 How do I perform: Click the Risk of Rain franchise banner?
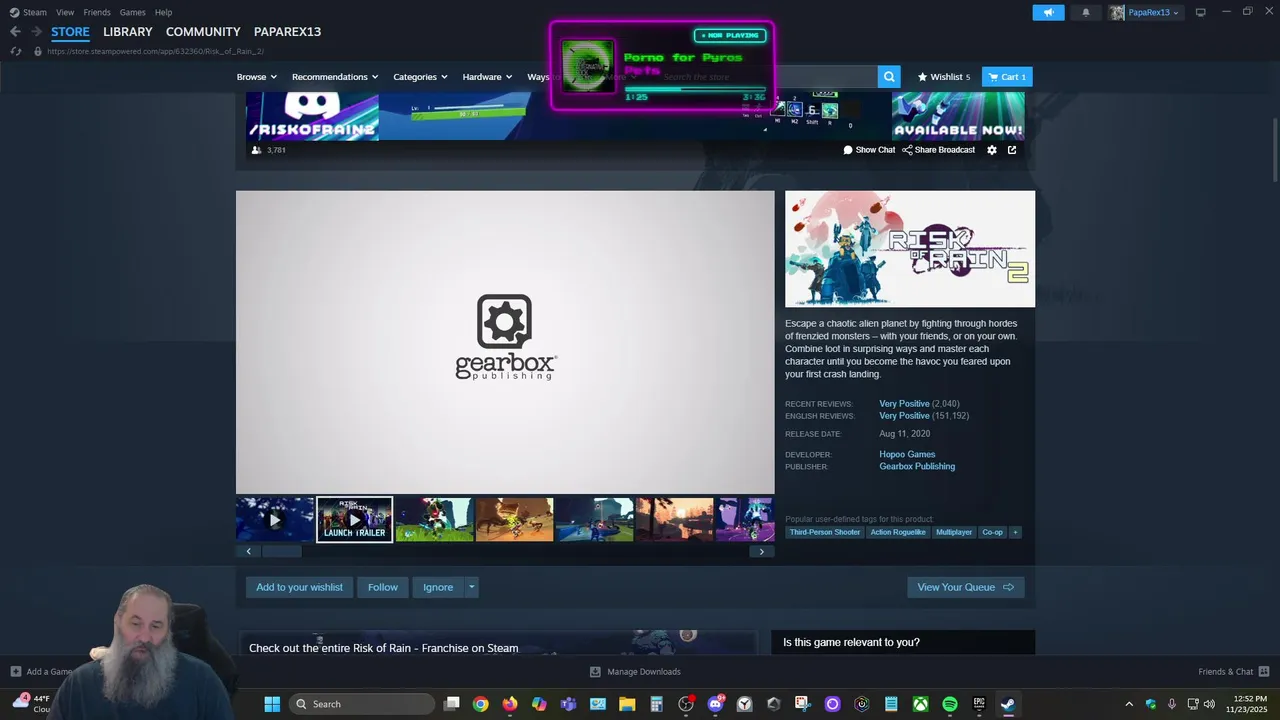497,642
